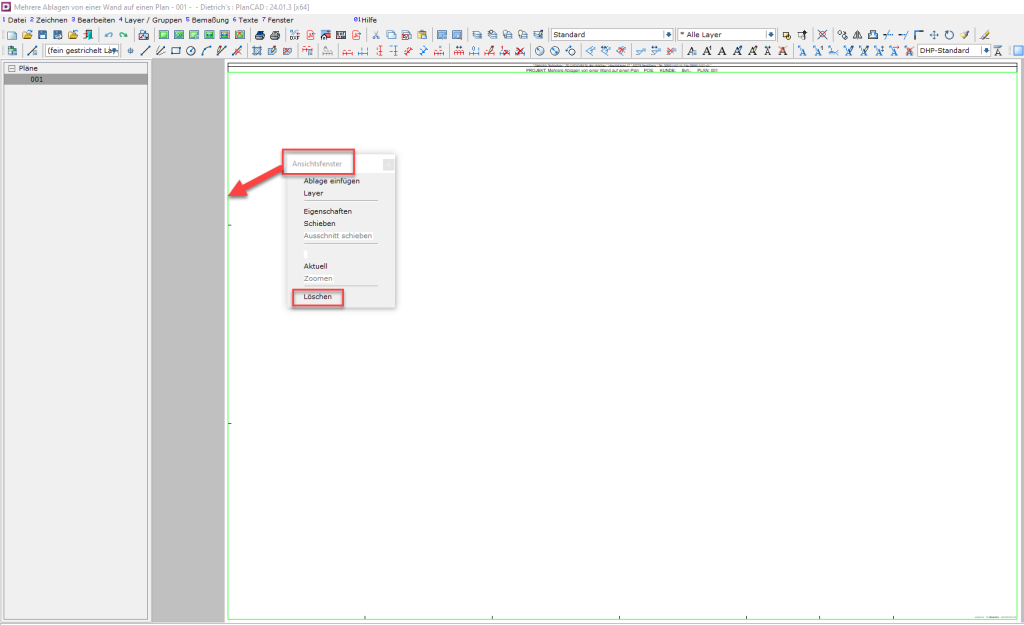Open the Alle Layer dropdown
The image size is (1024, 625).
click(770, 35)
